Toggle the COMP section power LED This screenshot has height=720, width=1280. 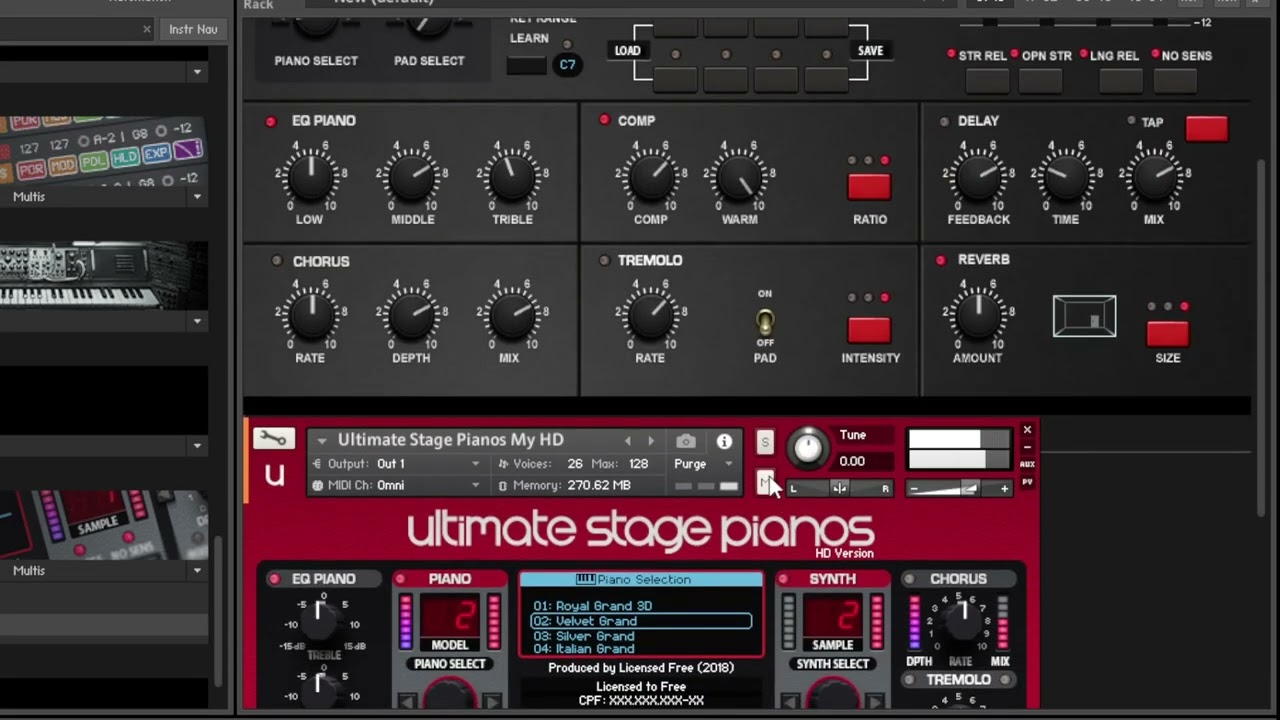(x=604, y=120)
